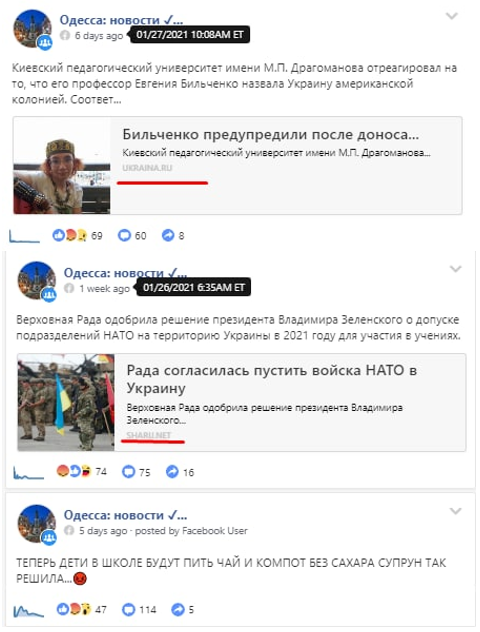Click the '6 days ago' timestamp
The width and height of the screenshot is (480, 632).
coord(99,36)
